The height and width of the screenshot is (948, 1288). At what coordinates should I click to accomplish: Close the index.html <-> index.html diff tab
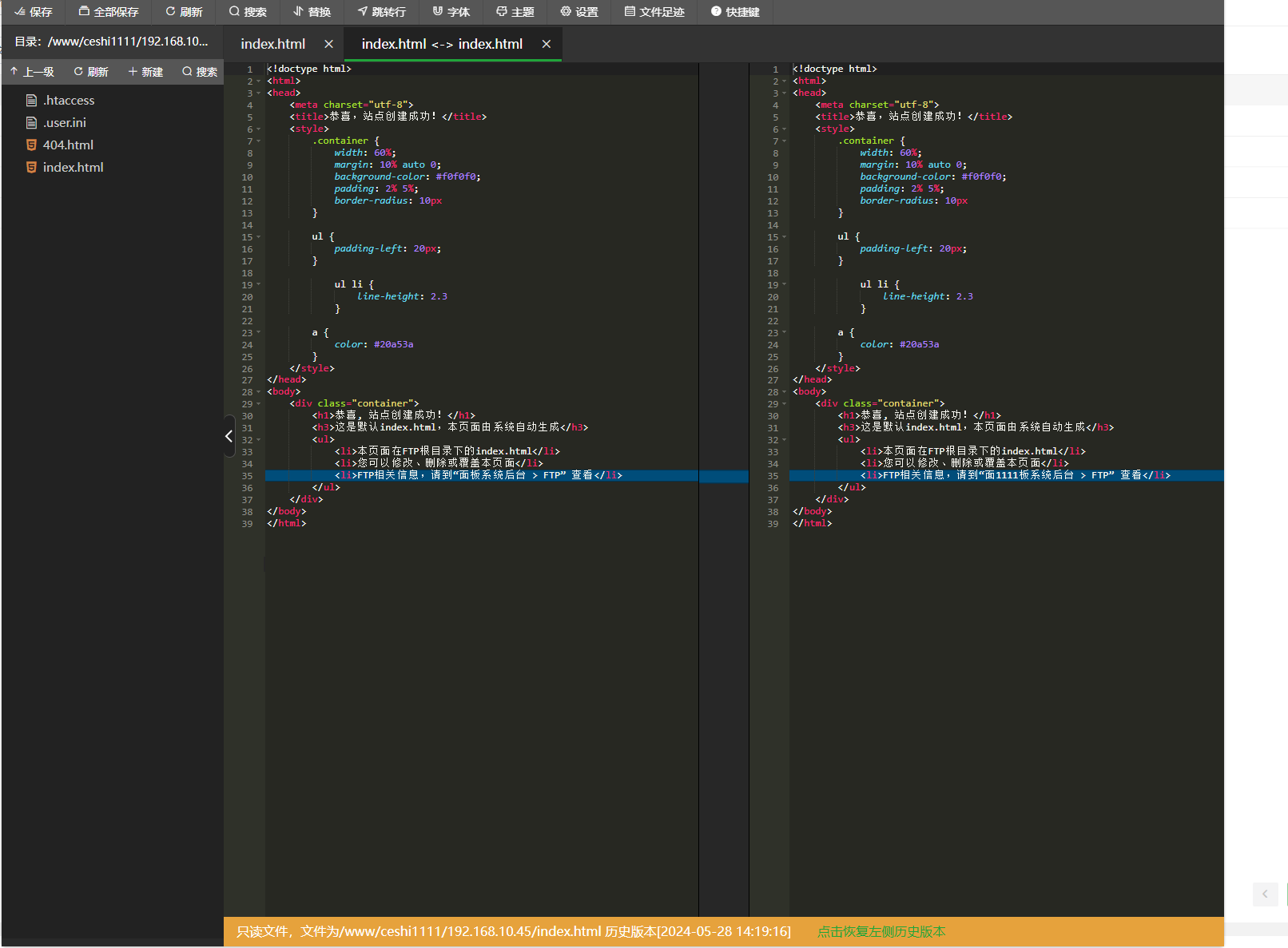[547, 44]
